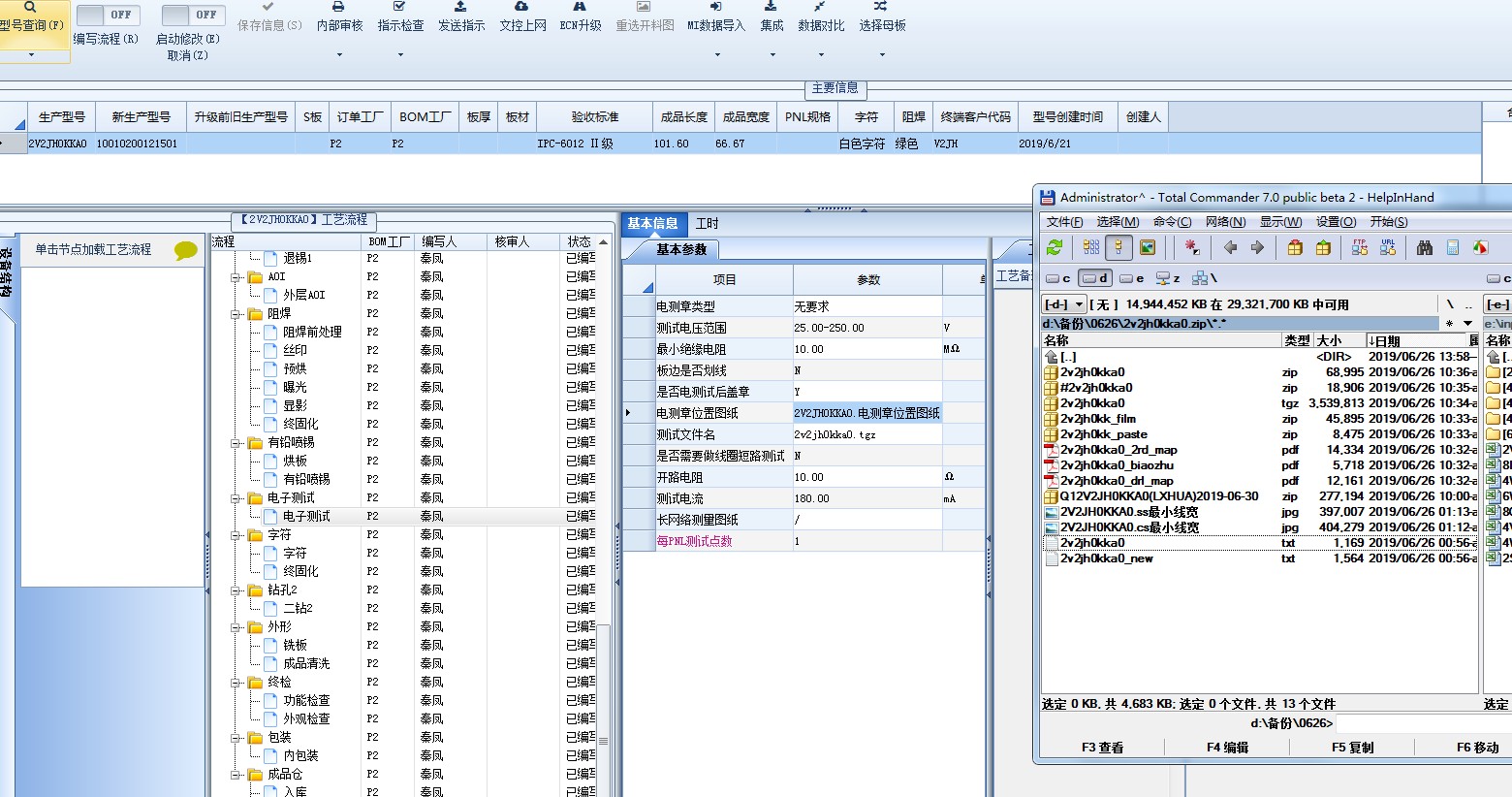Collapse the 有铅喷锡 parent tree node
The width and height of the screenshot is (1512, 797).
(236, 443)
